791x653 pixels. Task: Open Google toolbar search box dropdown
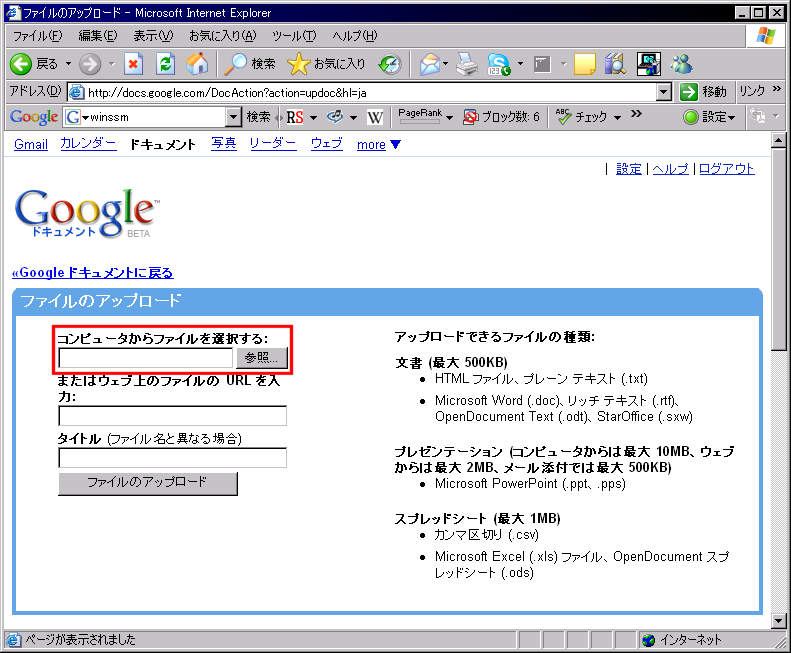(234, 117)
